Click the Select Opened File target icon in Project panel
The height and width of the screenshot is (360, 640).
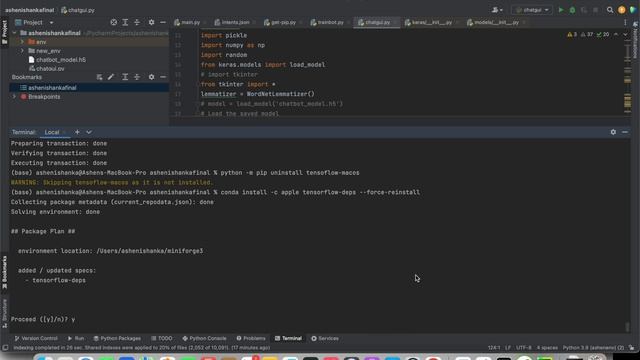pyautogui.click(x=114, y=22)
